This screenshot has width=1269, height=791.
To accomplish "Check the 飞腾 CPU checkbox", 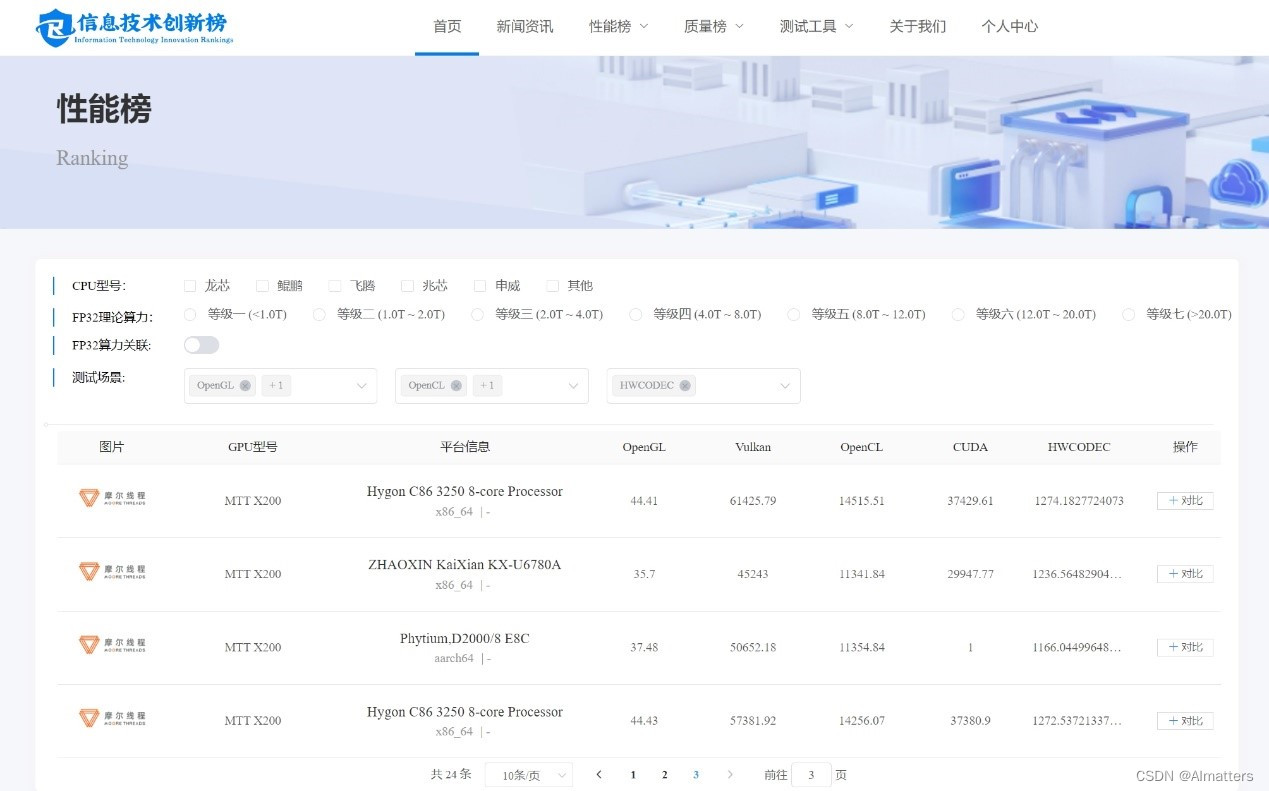I will click(335, 286).
